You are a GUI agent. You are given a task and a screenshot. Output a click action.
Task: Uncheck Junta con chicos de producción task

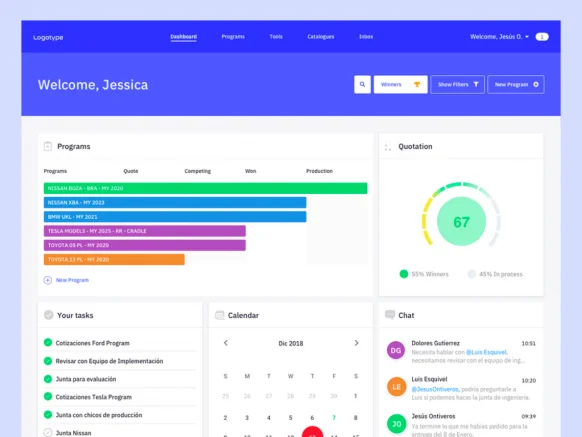click(x=48, y=414)
